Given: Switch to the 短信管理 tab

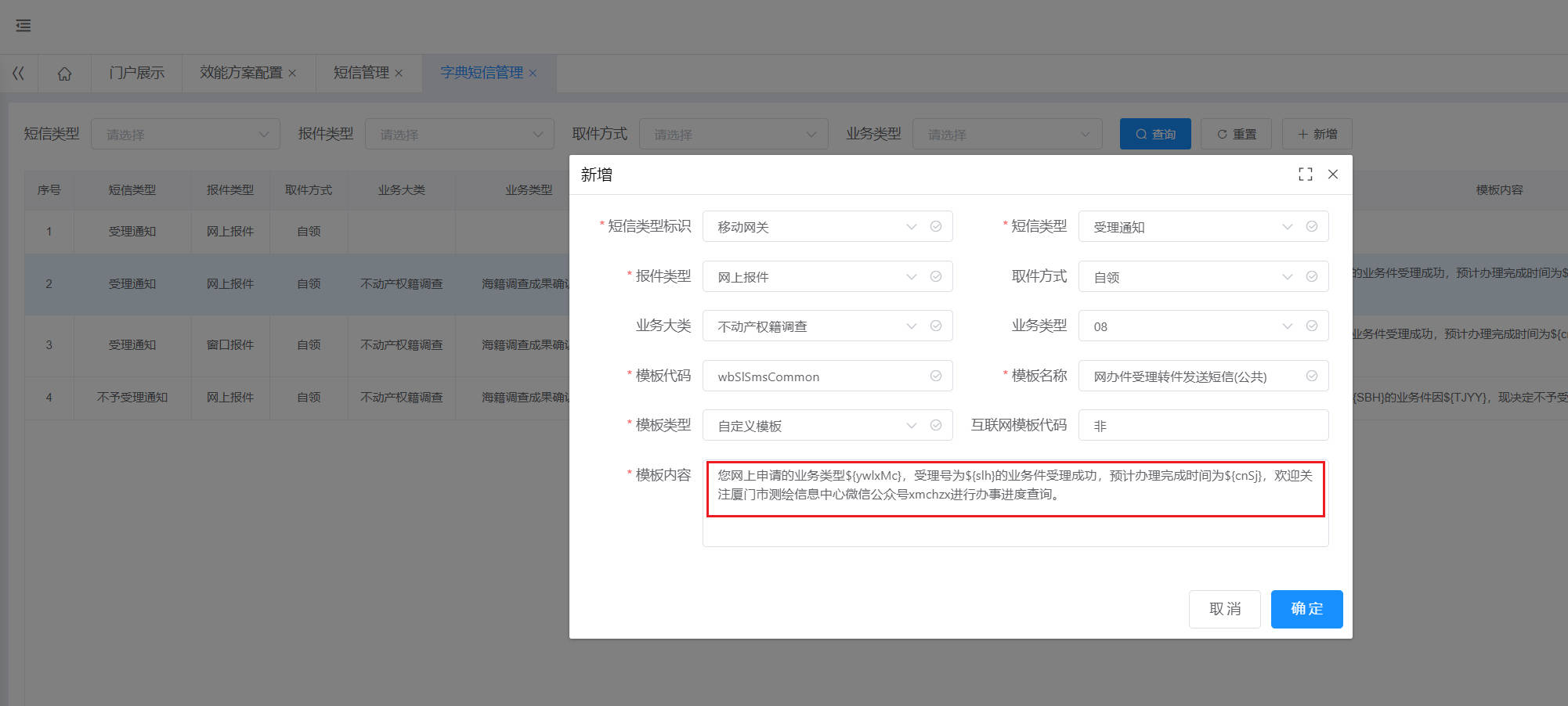Looking at the screenshot, I should pyautogui.click(x=361, y=74).
